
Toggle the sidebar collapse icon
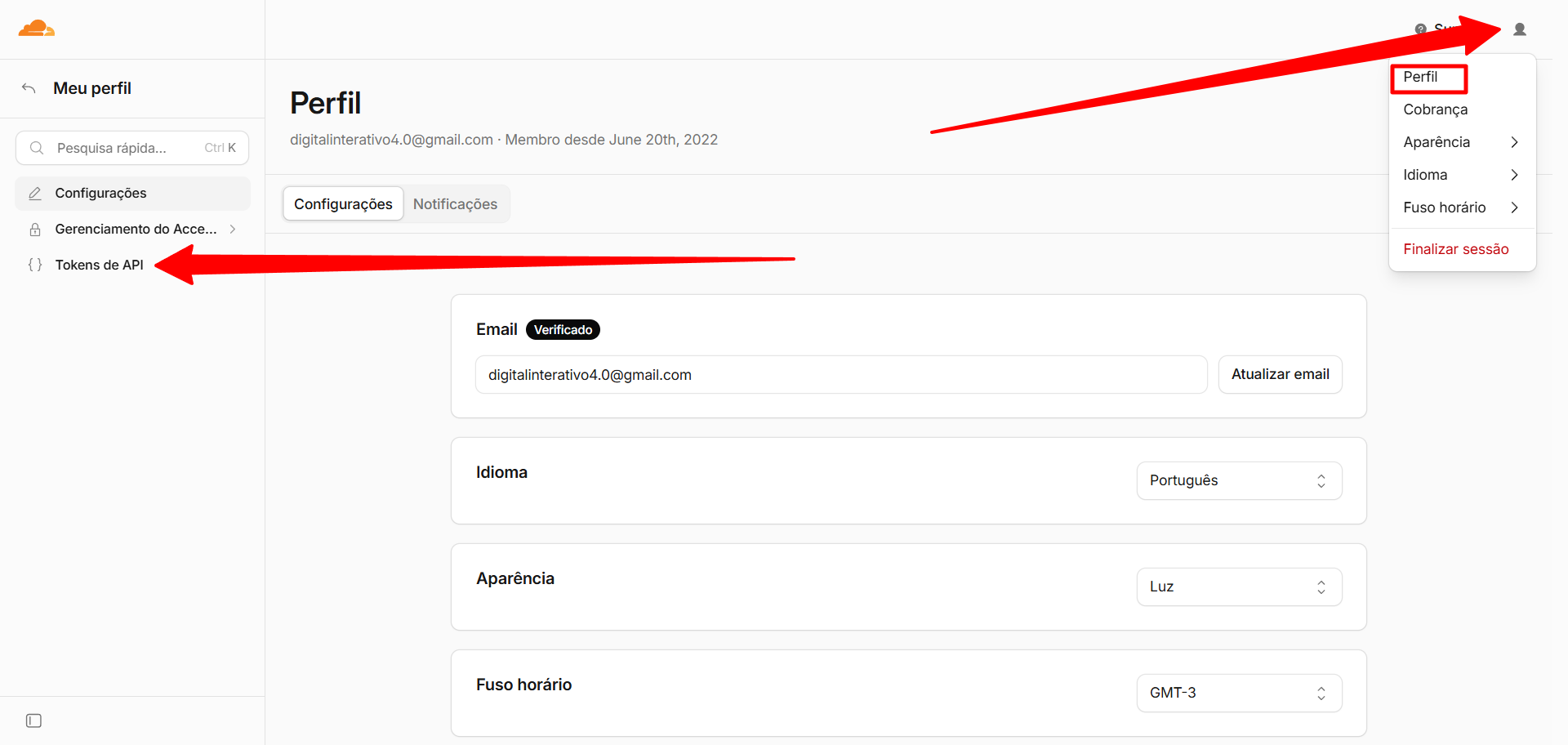[x=33, y=720]
